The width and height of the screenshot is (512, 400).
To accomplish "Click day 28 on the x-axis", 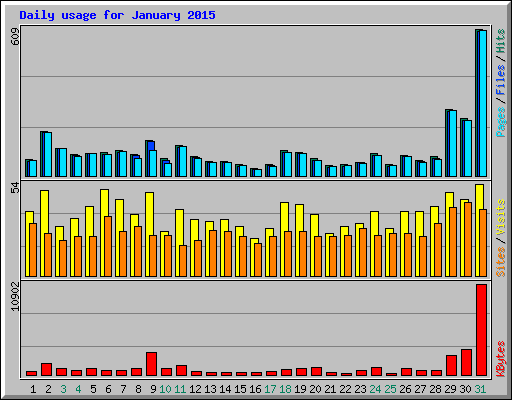I will (x=435, y=389).
